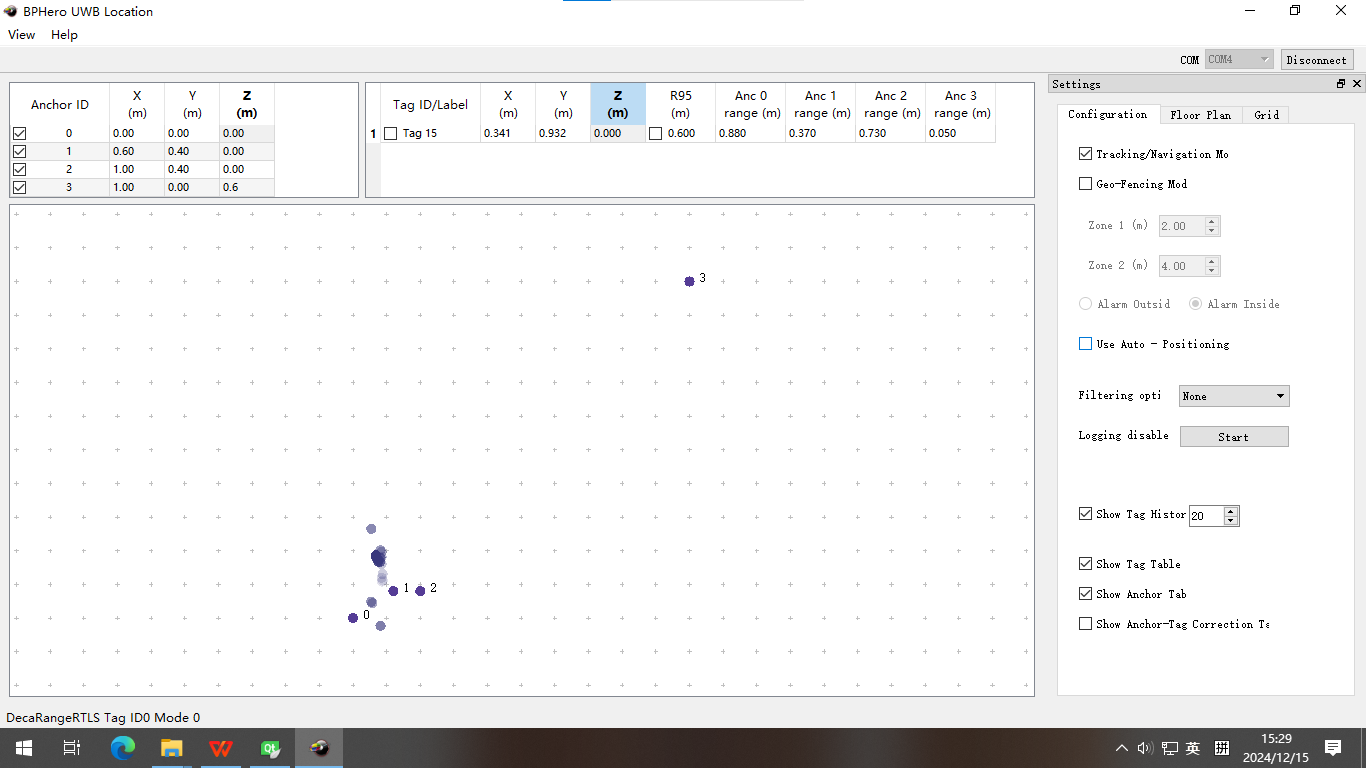Open Qt Creator from the taskbar

270,748
